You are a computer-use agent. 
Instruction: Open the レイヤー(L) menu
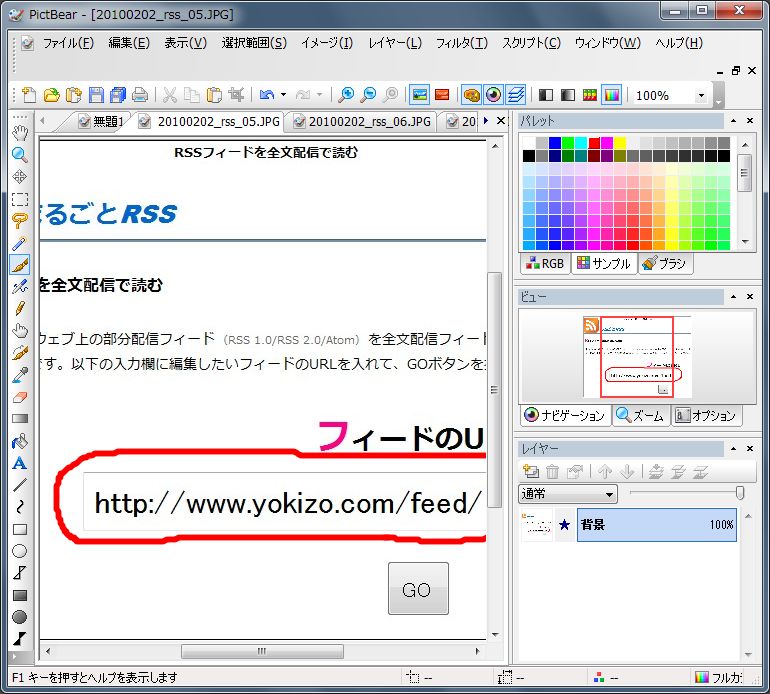pyautogui.click(x=395, y=43)
